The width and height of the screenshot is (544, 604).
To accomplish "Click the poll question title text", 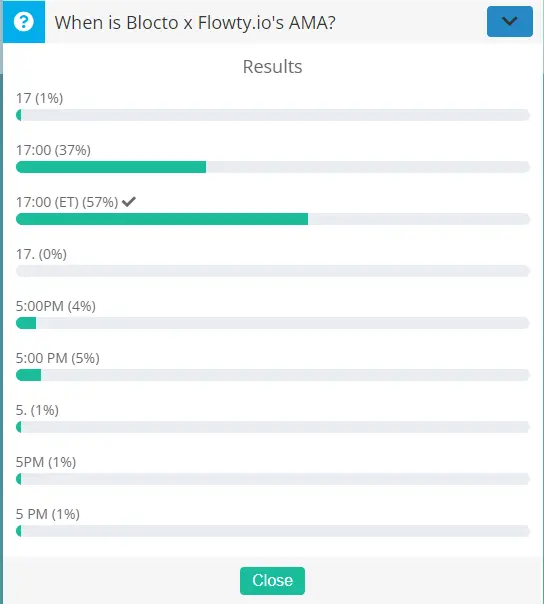I will pos(195,22).
